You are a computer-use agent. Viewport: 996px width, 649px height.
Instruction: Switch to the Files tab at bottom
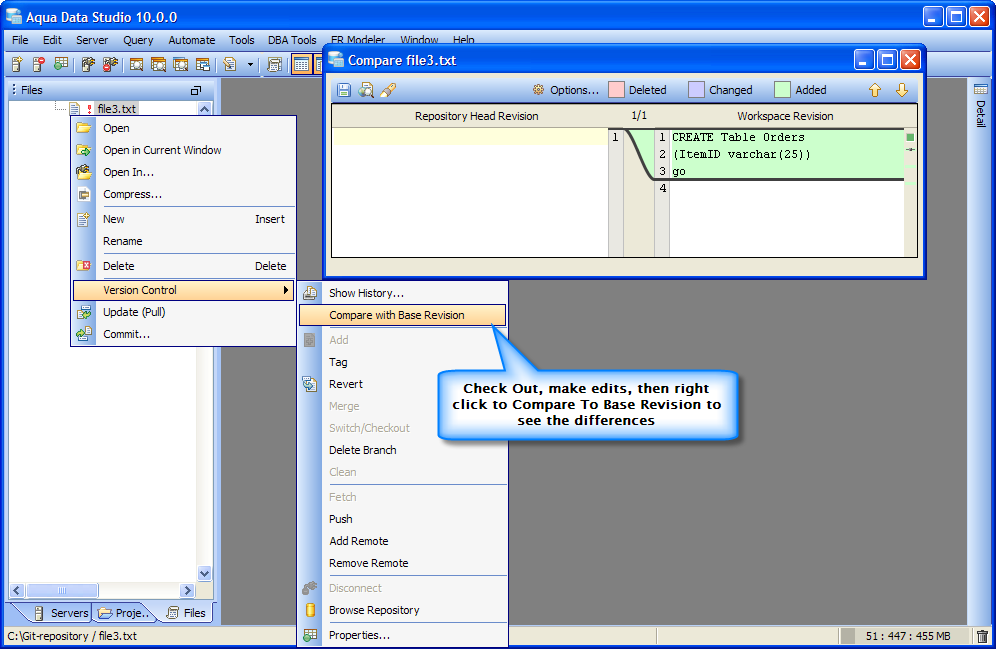click(x=187, y=613)
